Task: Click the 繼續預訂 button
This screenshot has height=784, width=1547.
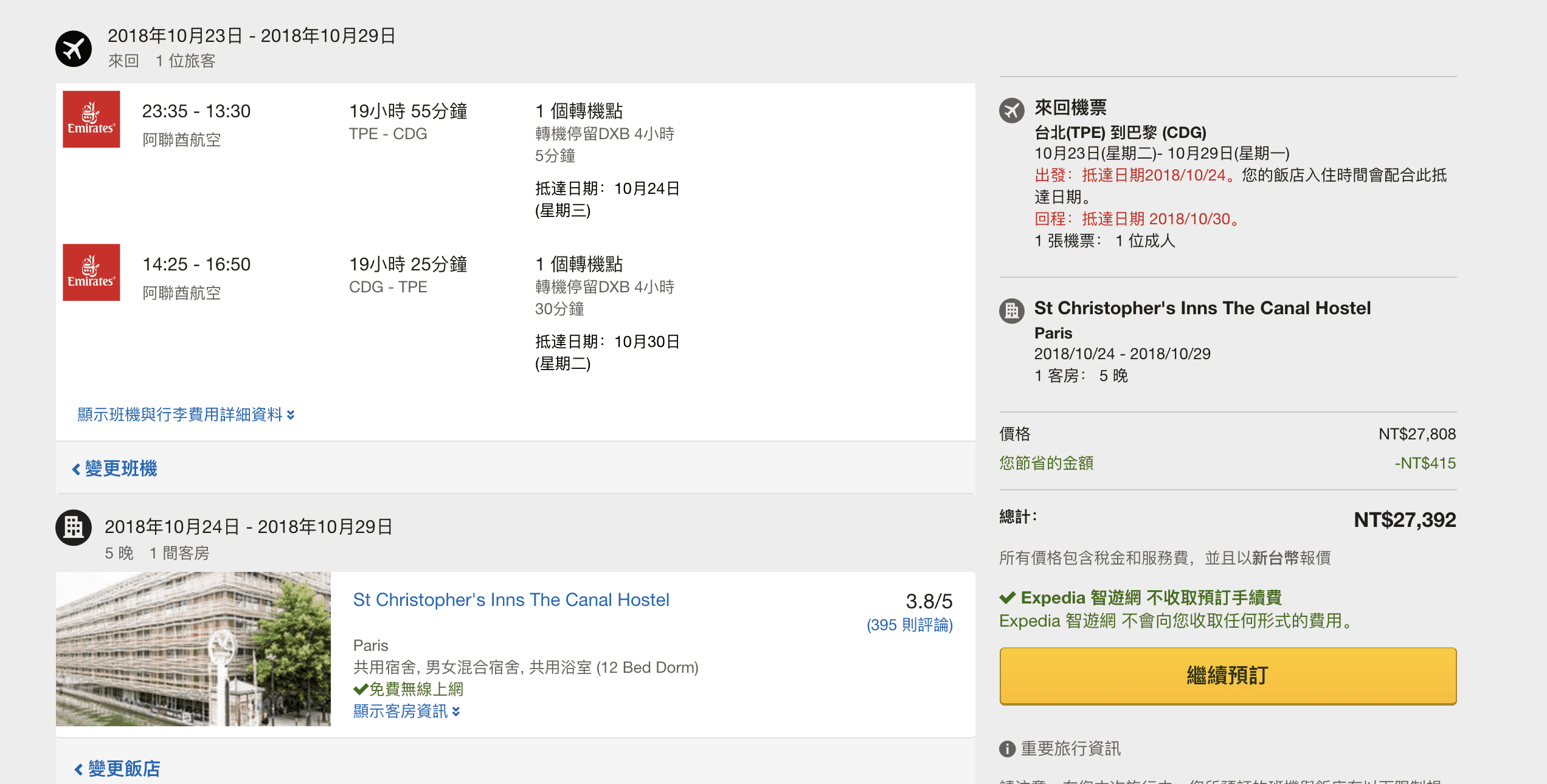Action: click(1228, 676)
